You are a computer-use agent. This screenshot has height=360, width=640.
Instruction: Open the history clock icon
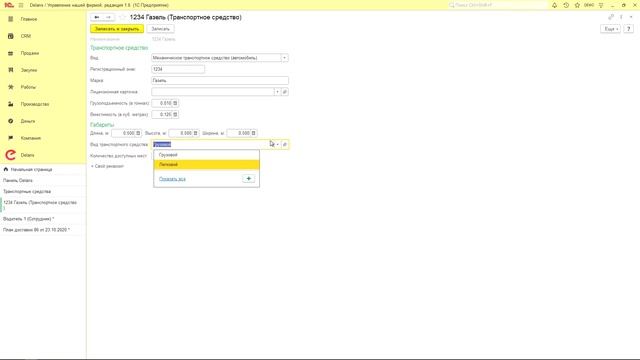[x=566, y=5]
